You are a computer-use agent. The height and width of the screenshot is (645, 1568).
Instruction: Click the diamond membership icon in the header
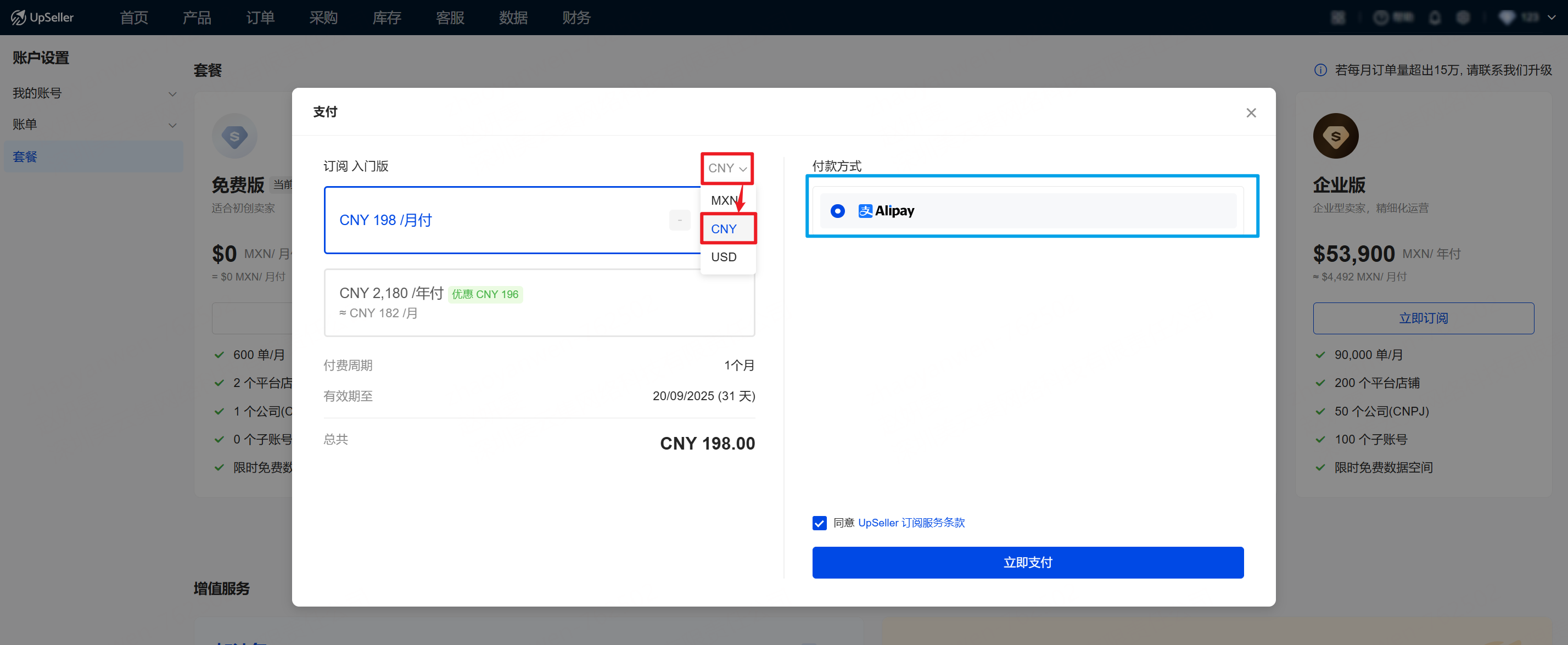[x=1507, y=18]
